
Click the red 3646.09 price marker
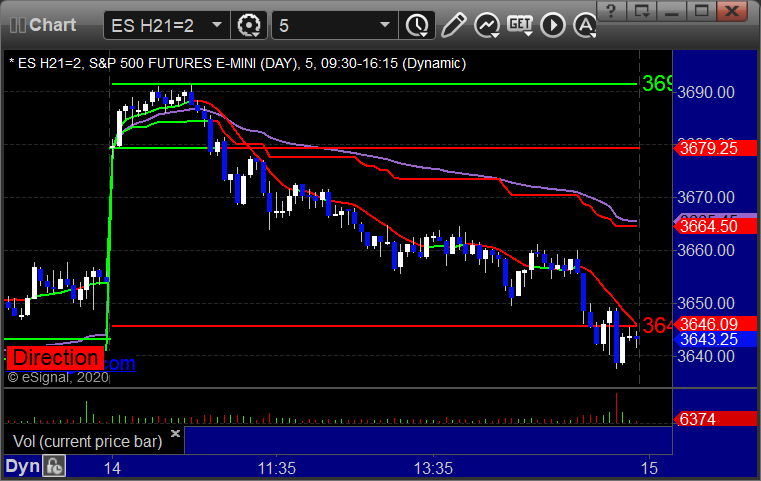click(x=714, y=324)
